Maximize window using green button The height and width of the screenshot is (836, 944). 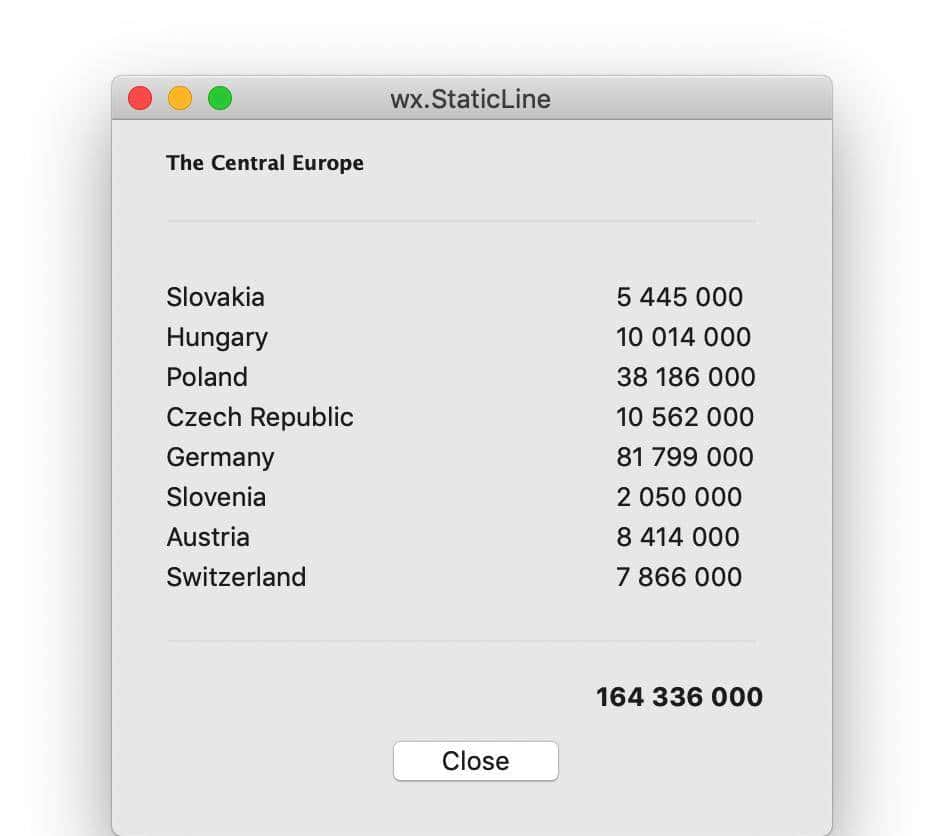220,99
